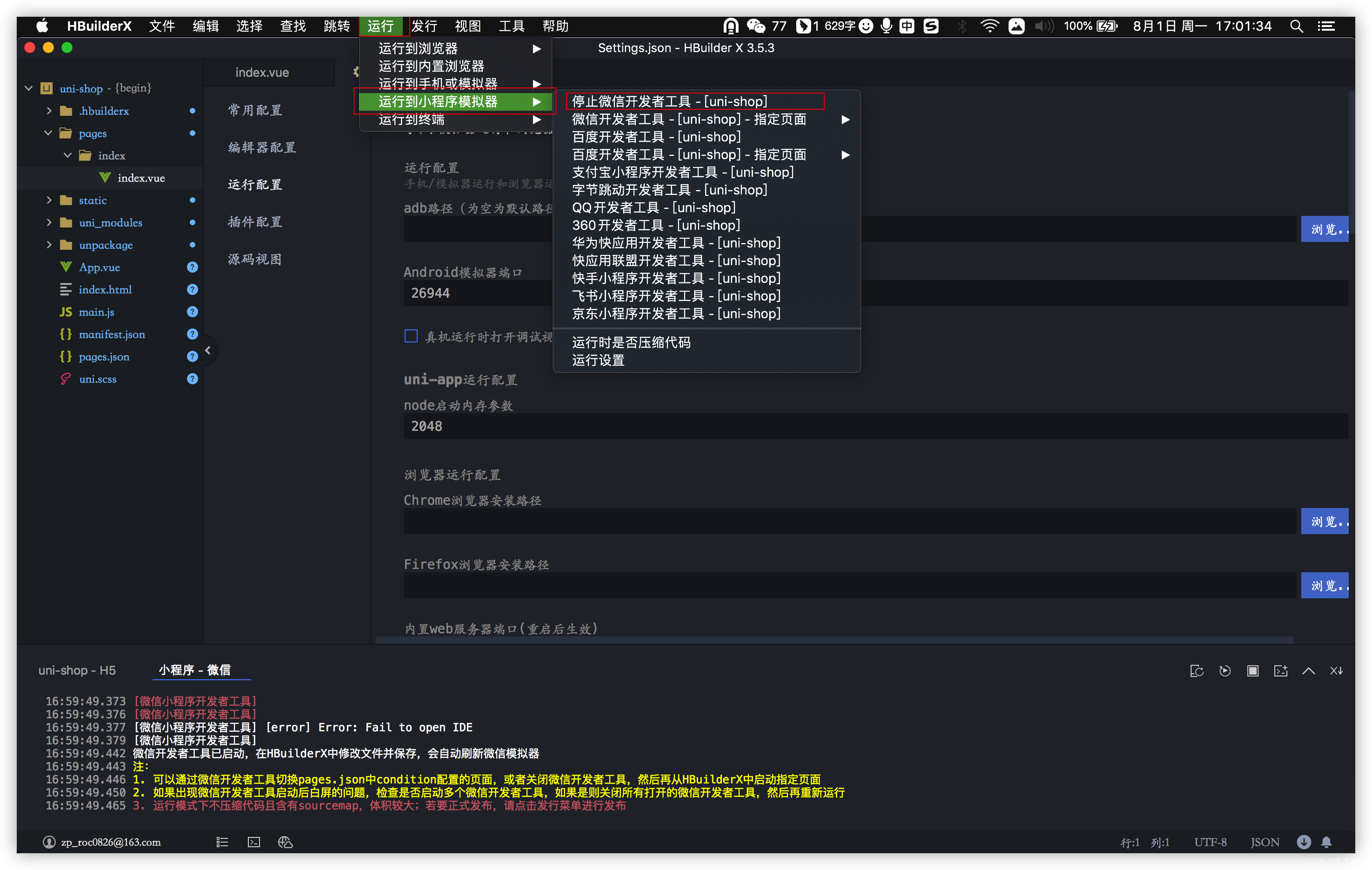This screenshot has width=1372, height=870.
Task: Click the battery status icon
Action: tap(1107, 26)
